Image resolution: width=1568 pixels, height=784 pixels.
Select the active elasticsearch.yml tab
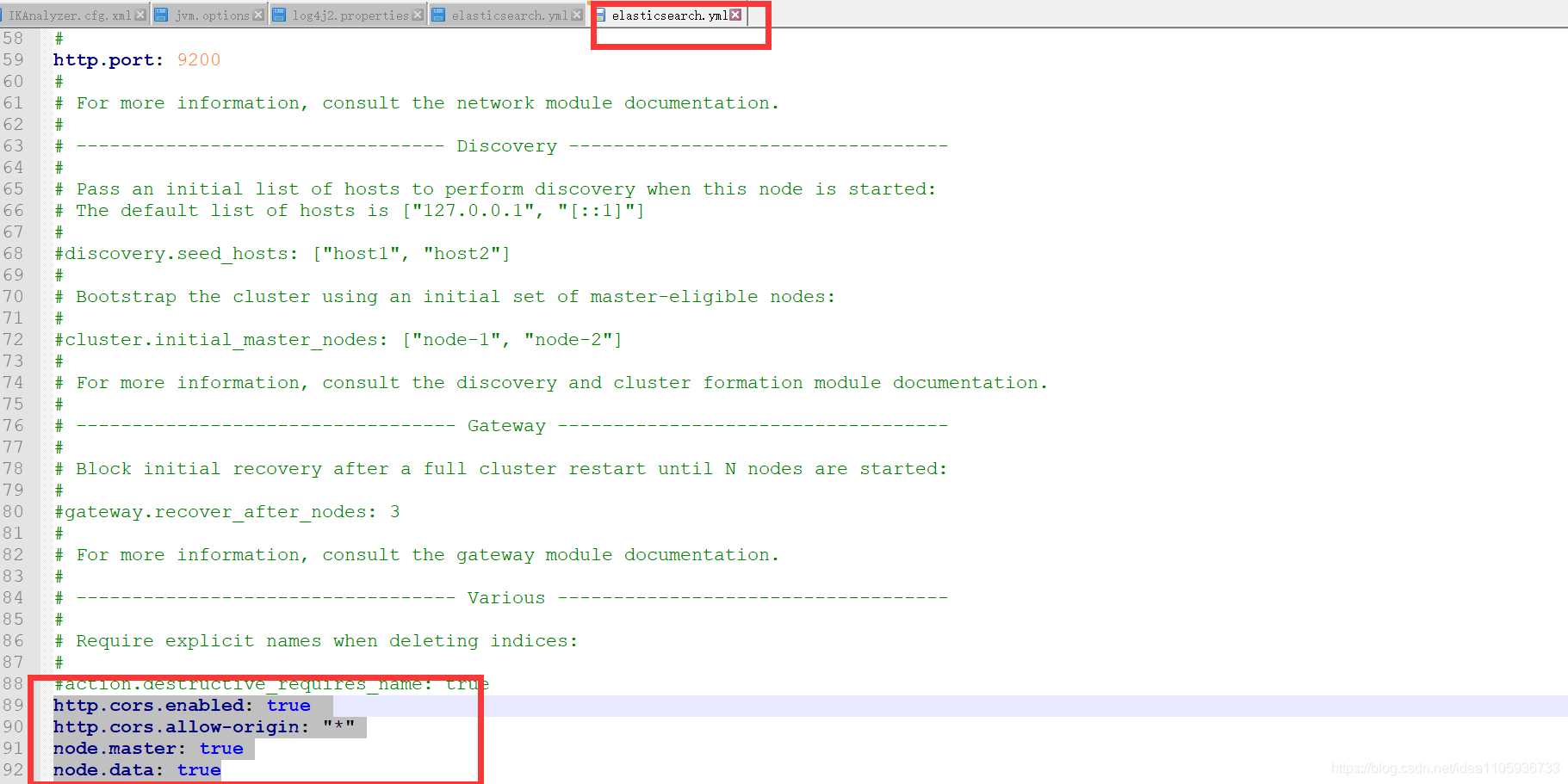tap(670, 15)
